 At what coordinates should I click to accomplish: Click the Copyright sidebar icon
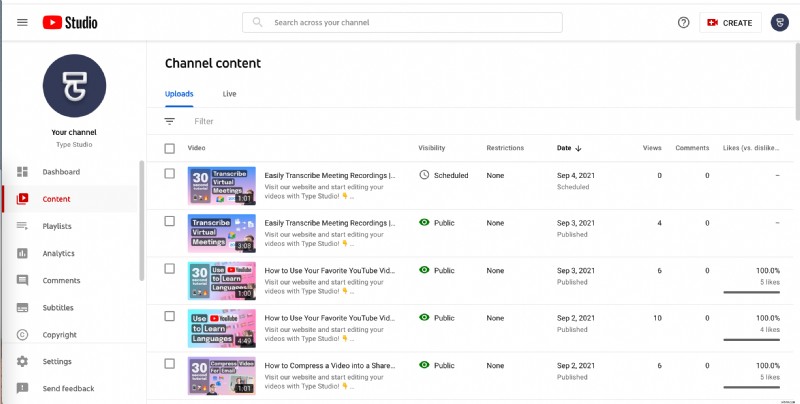(x=22, y=335)
